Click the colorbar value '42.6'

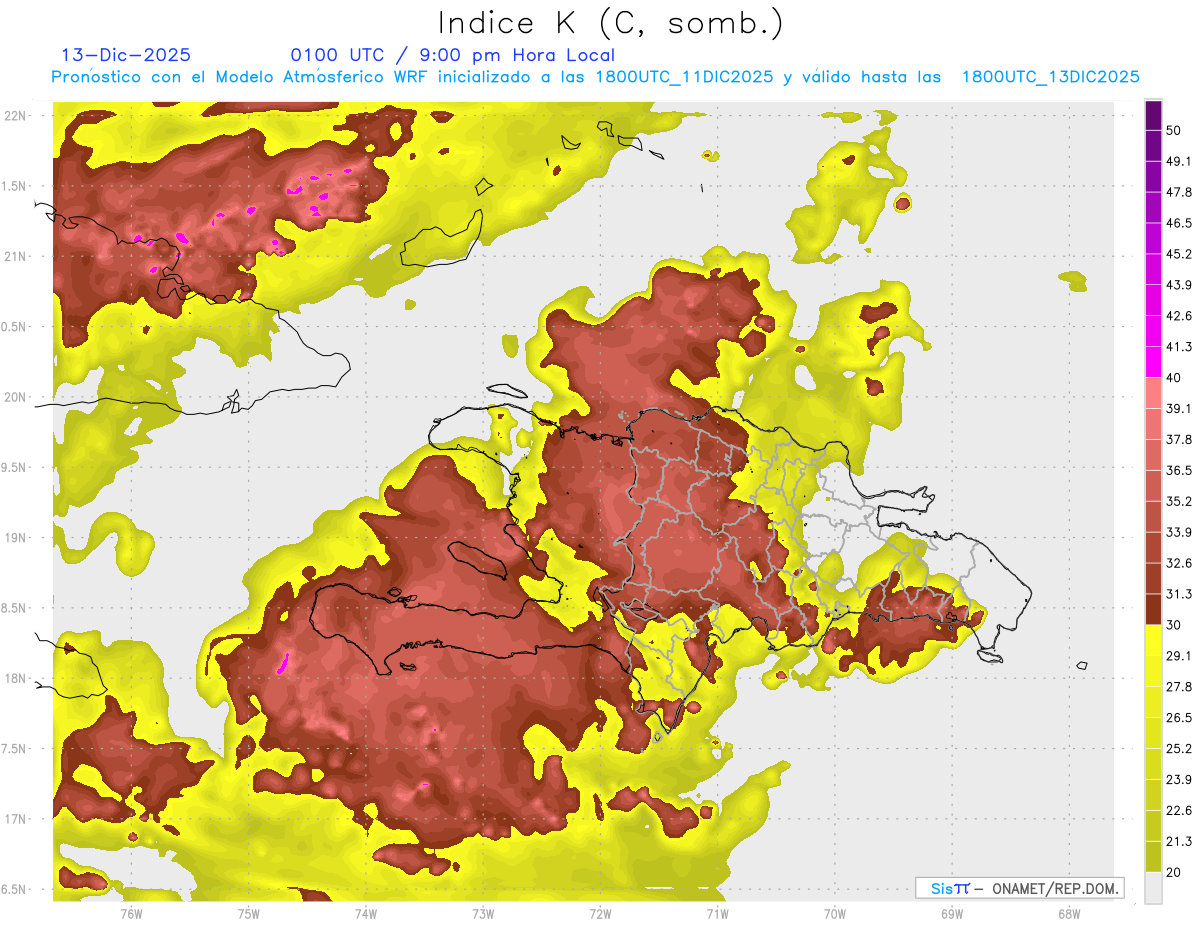pyautogui.click(x=1178, y=317)
